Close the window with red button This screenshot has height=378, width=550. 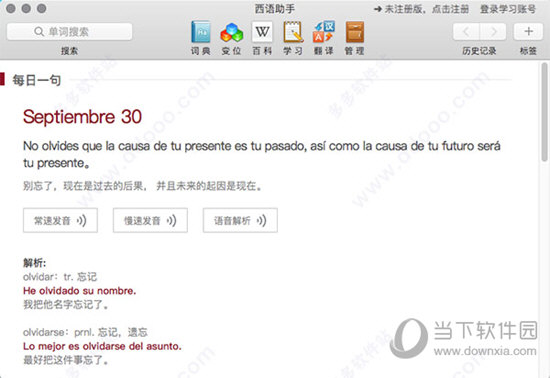point(11,8)
